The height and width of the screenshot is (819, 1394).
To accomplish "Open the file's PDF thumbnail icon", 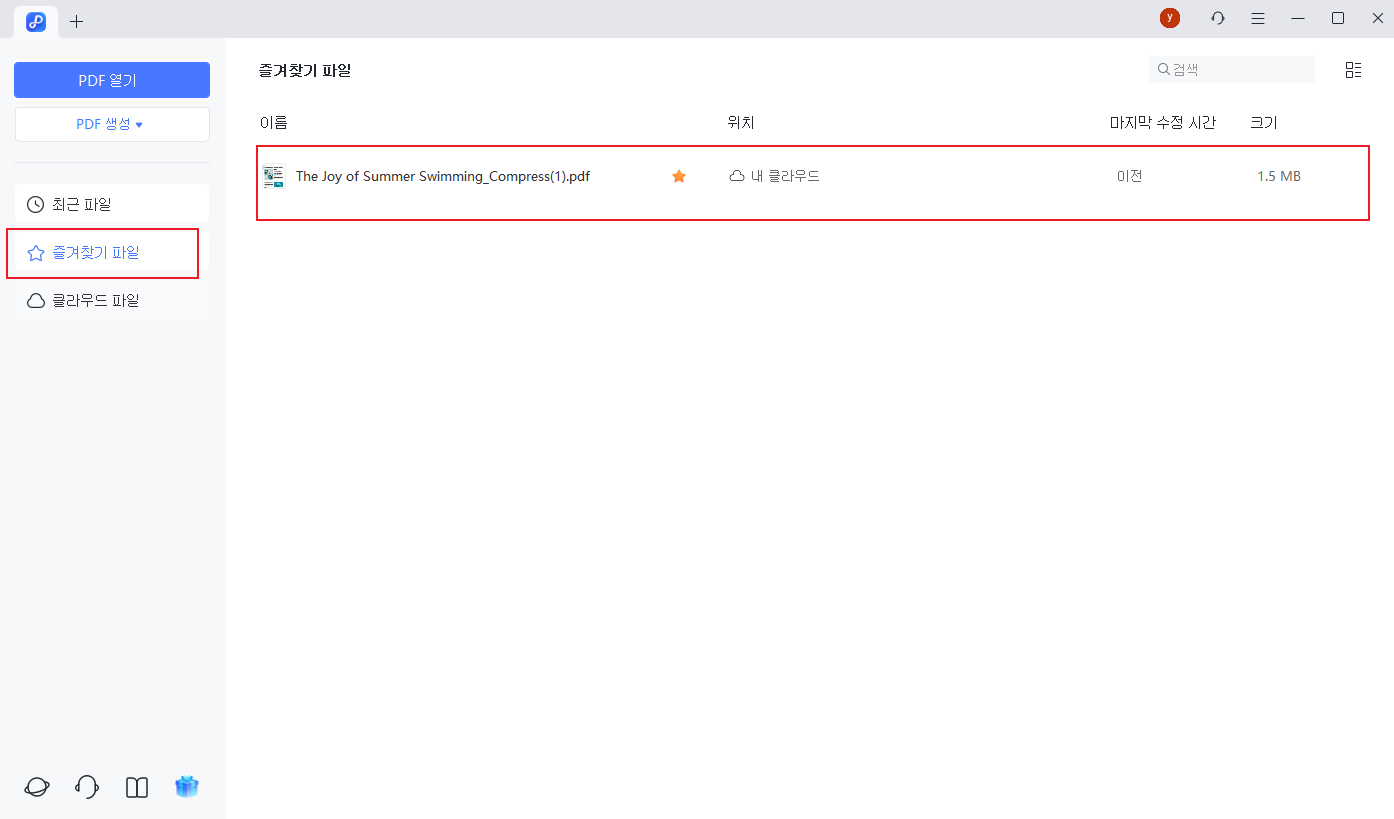I will tap(272, 176).
